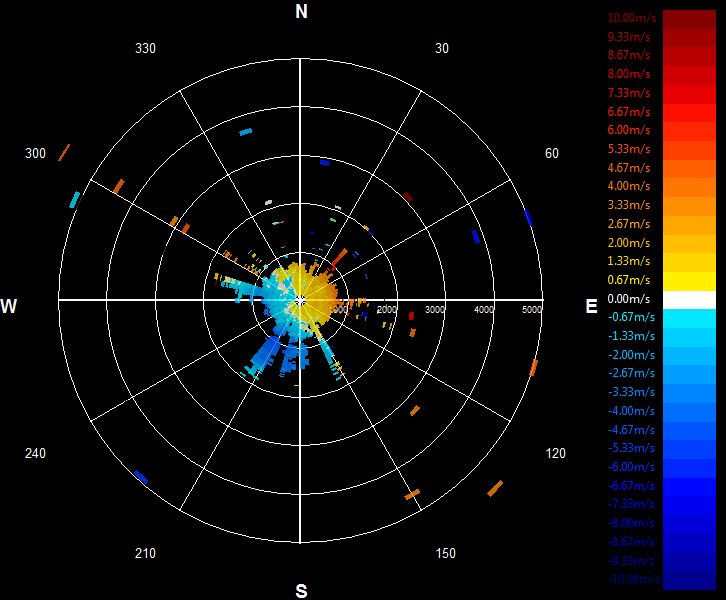Click the W compass label

tap(9, 306)
